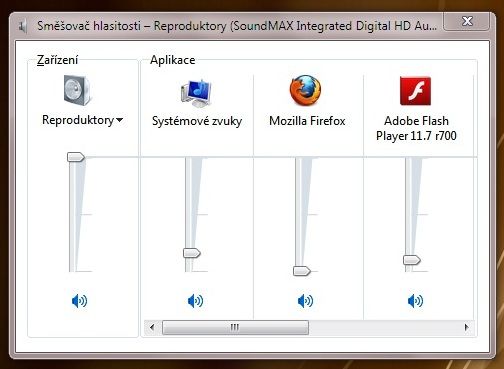Click the left arrow of the applications scrollbar
The width and height of the screenshot is (504, 369).
coord(152,327)
